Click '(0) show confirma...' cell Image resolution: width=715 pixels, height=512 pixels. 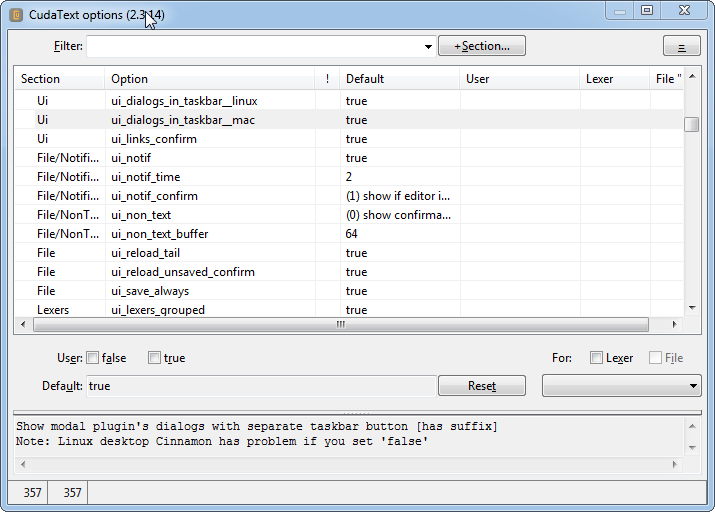[x=398, y=215]
